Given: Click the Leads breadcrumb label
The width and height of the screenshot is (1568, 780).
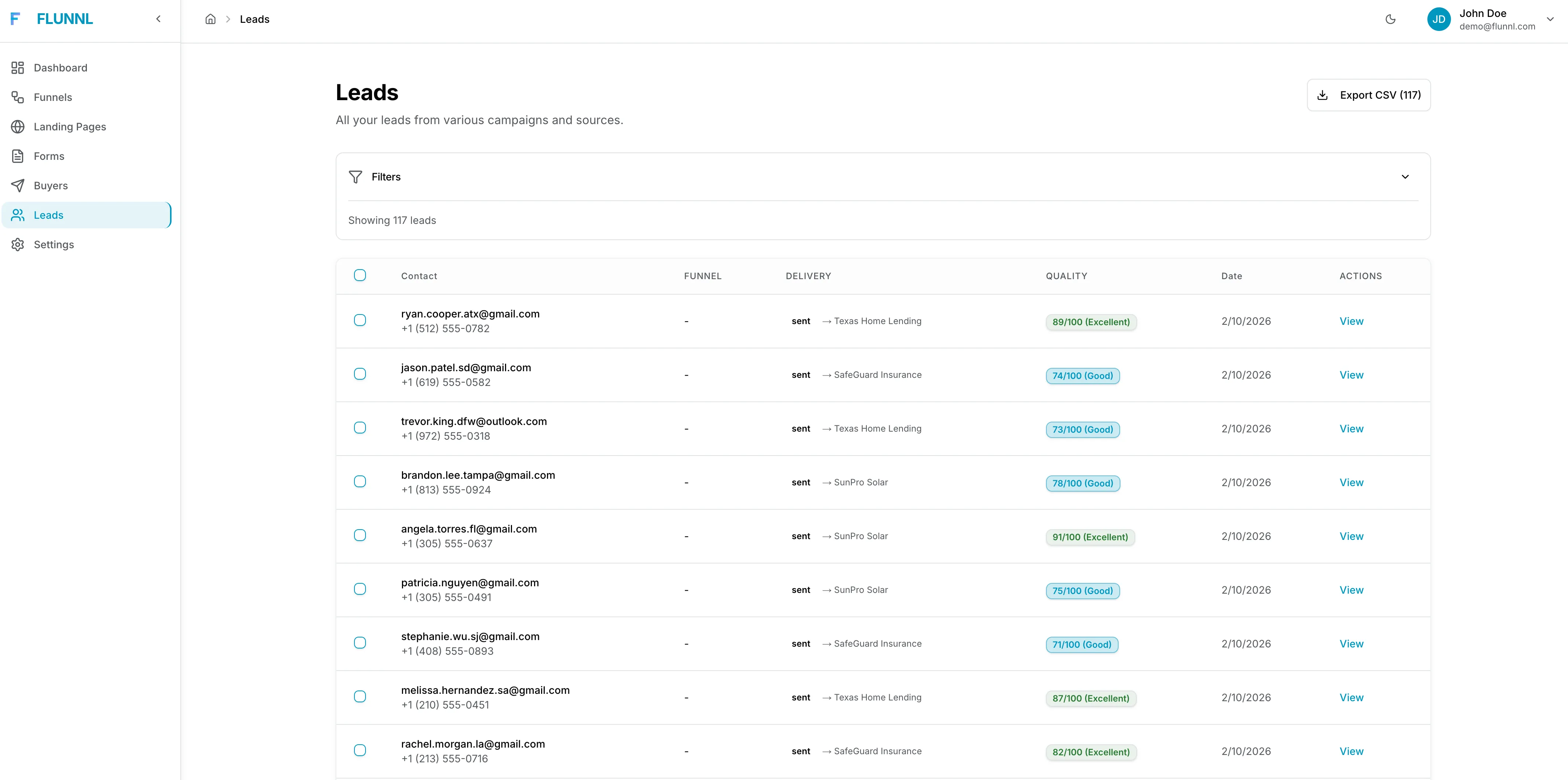Looking at the screenshot, I should click(x=255, y=19).
